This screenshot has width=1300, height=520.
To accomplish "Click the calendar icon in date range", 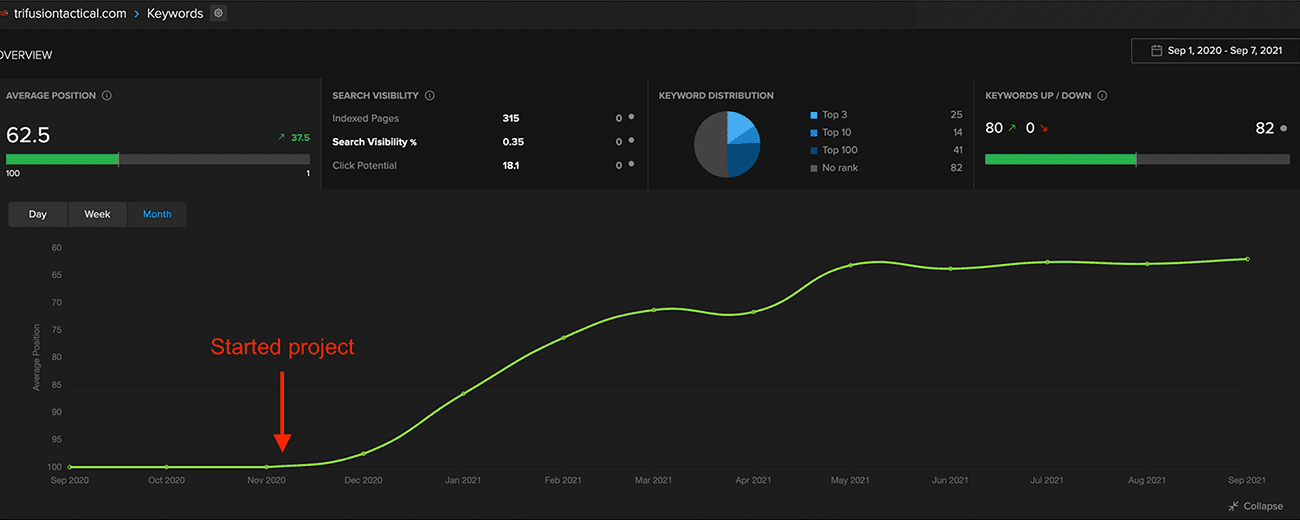I will 1156,51.
